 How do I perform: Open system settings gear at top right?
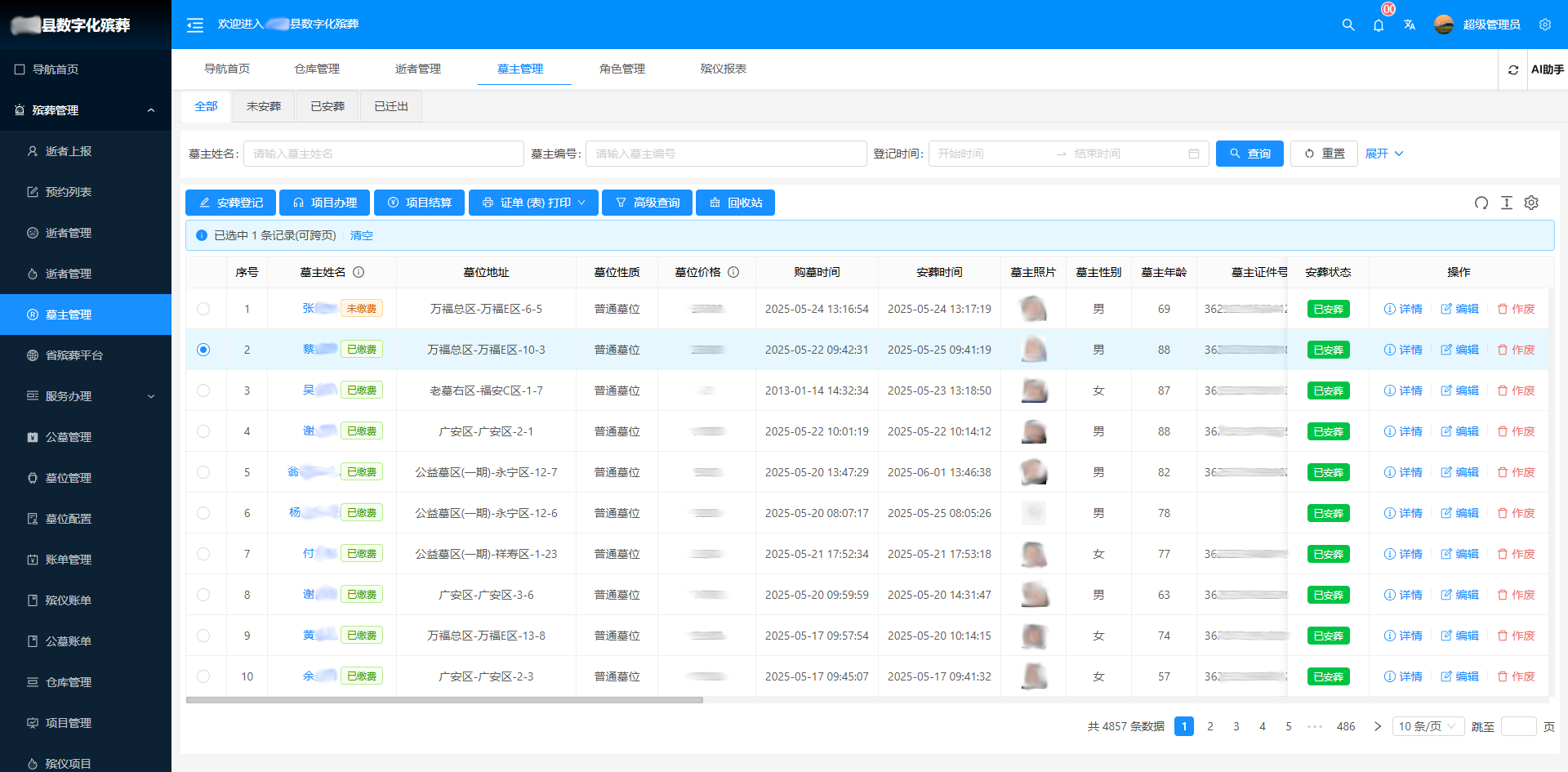1545,25
